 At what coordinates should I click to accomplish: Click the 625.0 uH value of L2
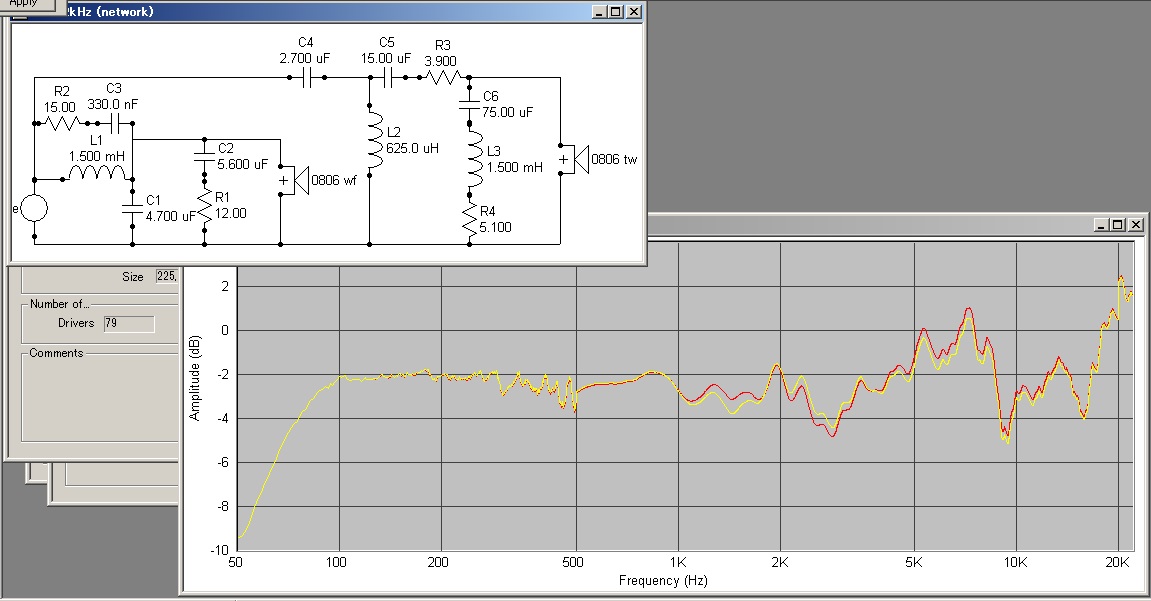[x=413, y=148]
